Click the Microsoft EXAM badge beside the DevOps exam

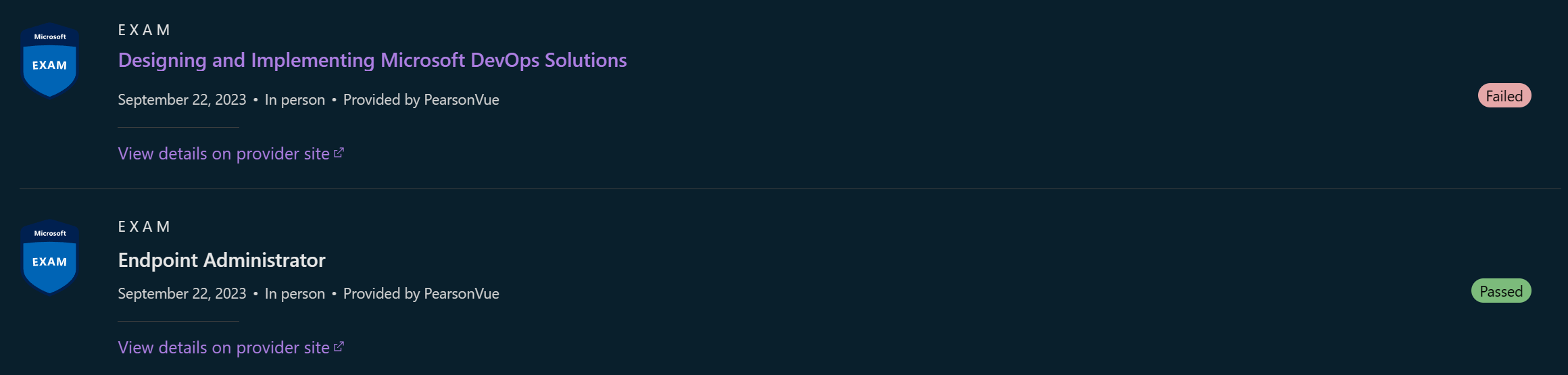tap(50, 61)
